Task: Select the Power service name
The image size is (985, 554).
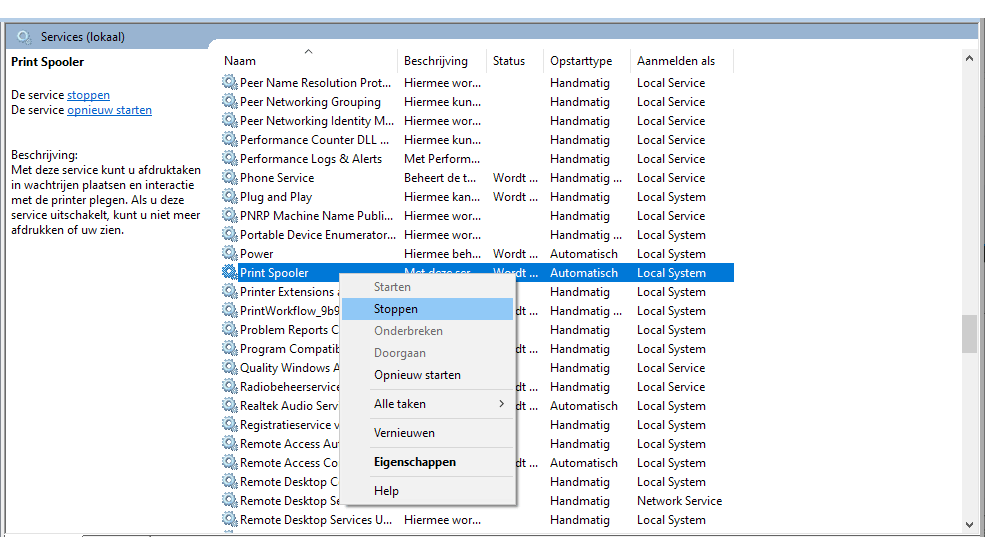Action: (x=256, y=254)
